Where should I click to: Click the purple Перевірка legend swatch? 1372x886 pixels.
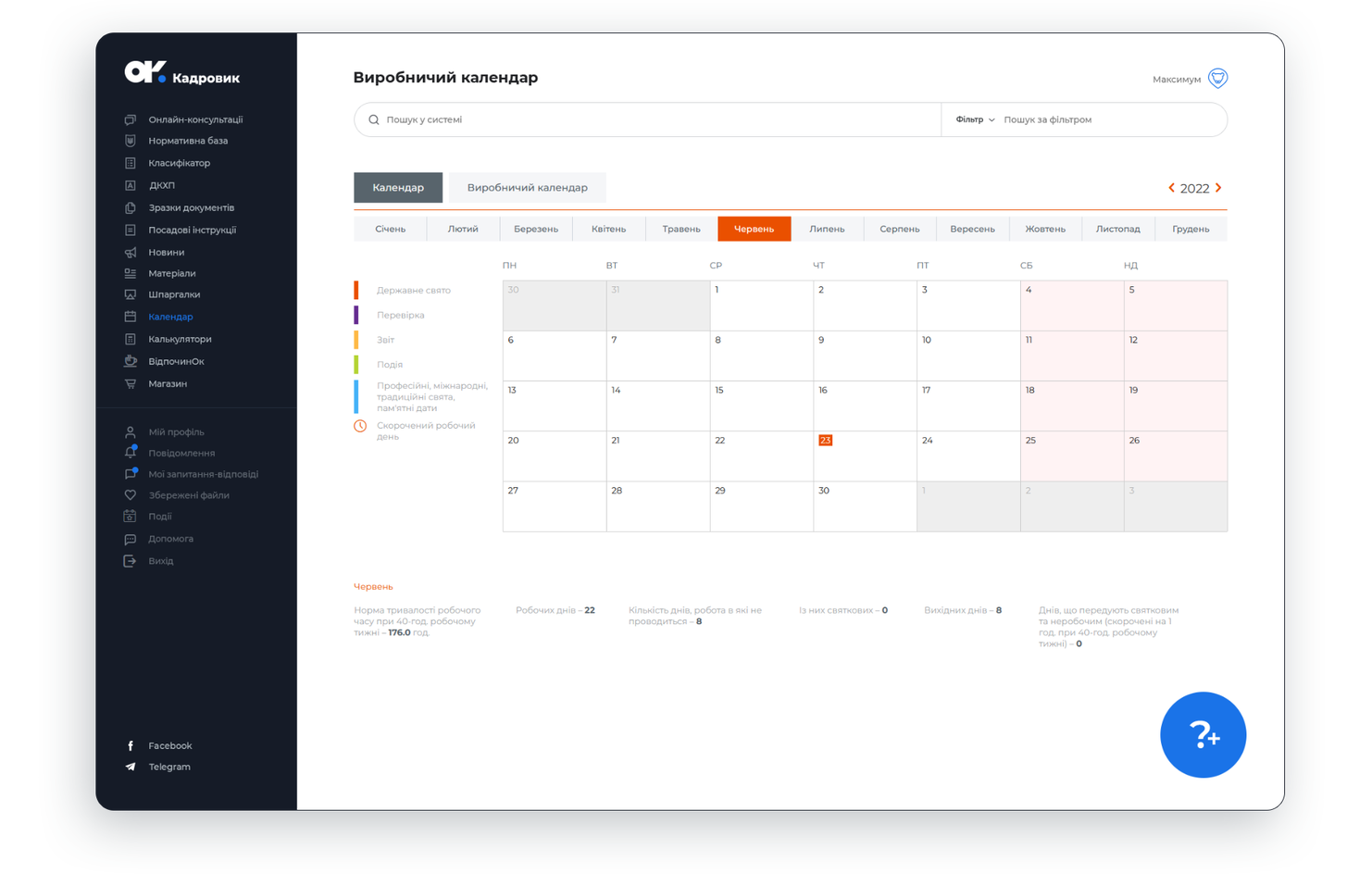click(356, 315)
